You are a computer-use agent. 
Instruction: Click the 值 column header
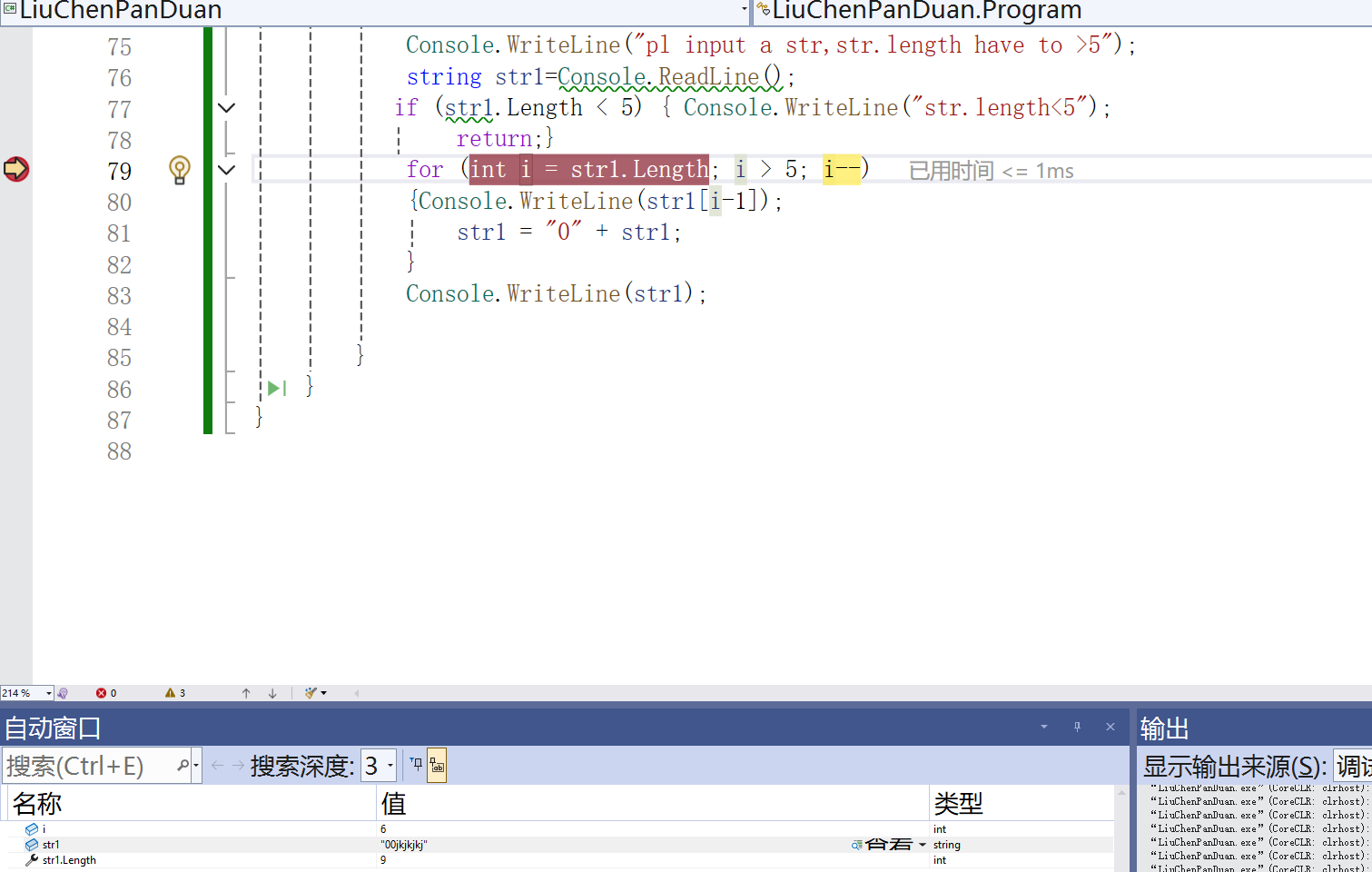(653, 803)
